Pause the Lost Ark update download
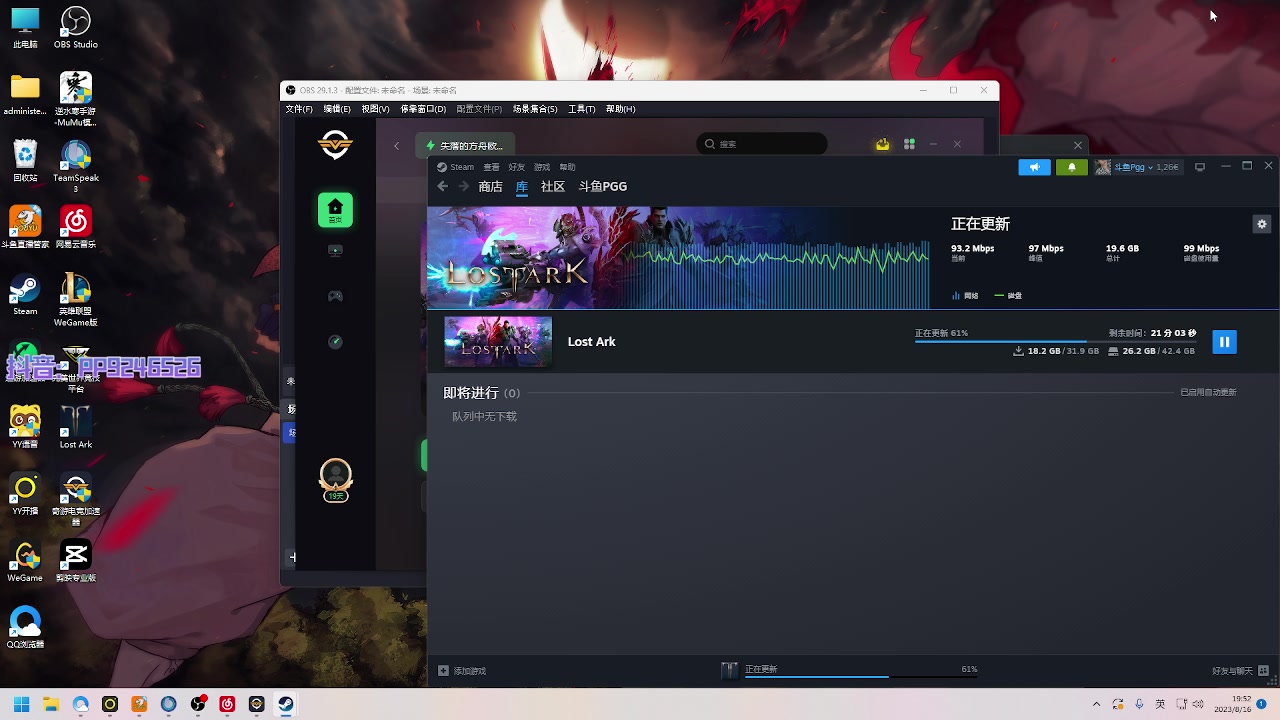 click(x=1224, y=342)
